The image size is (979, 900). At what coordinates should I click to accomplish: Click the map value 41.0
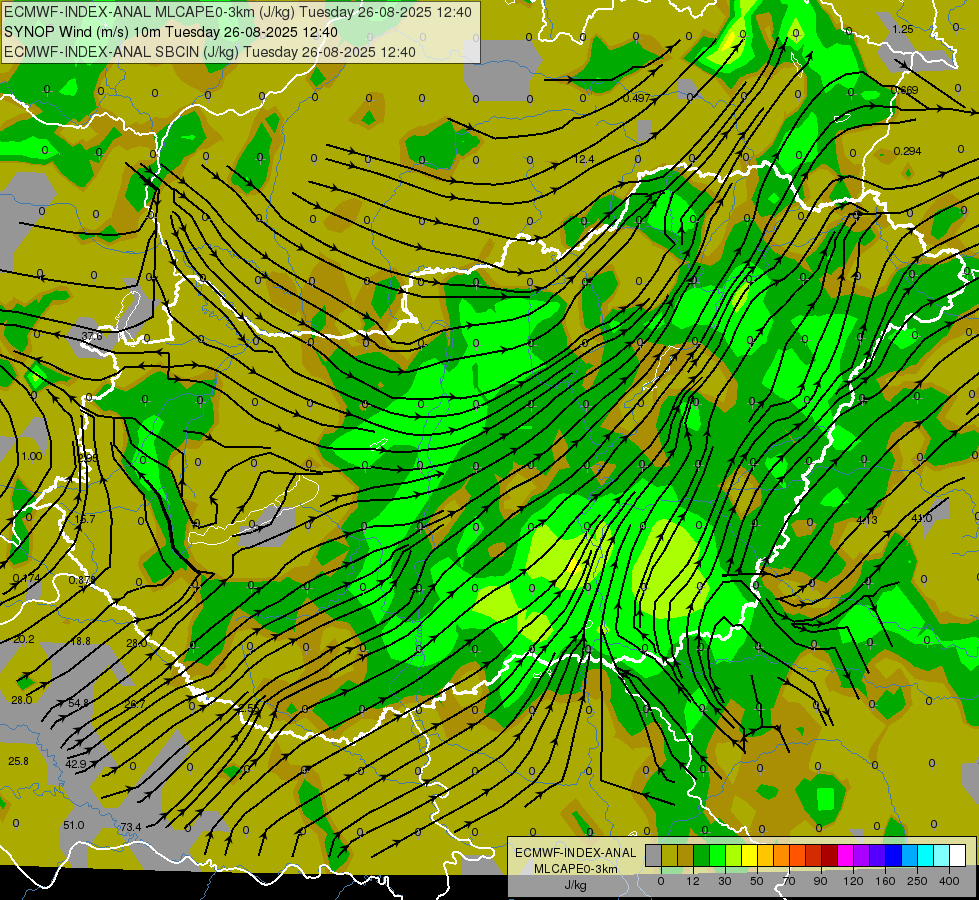point(922,518)
